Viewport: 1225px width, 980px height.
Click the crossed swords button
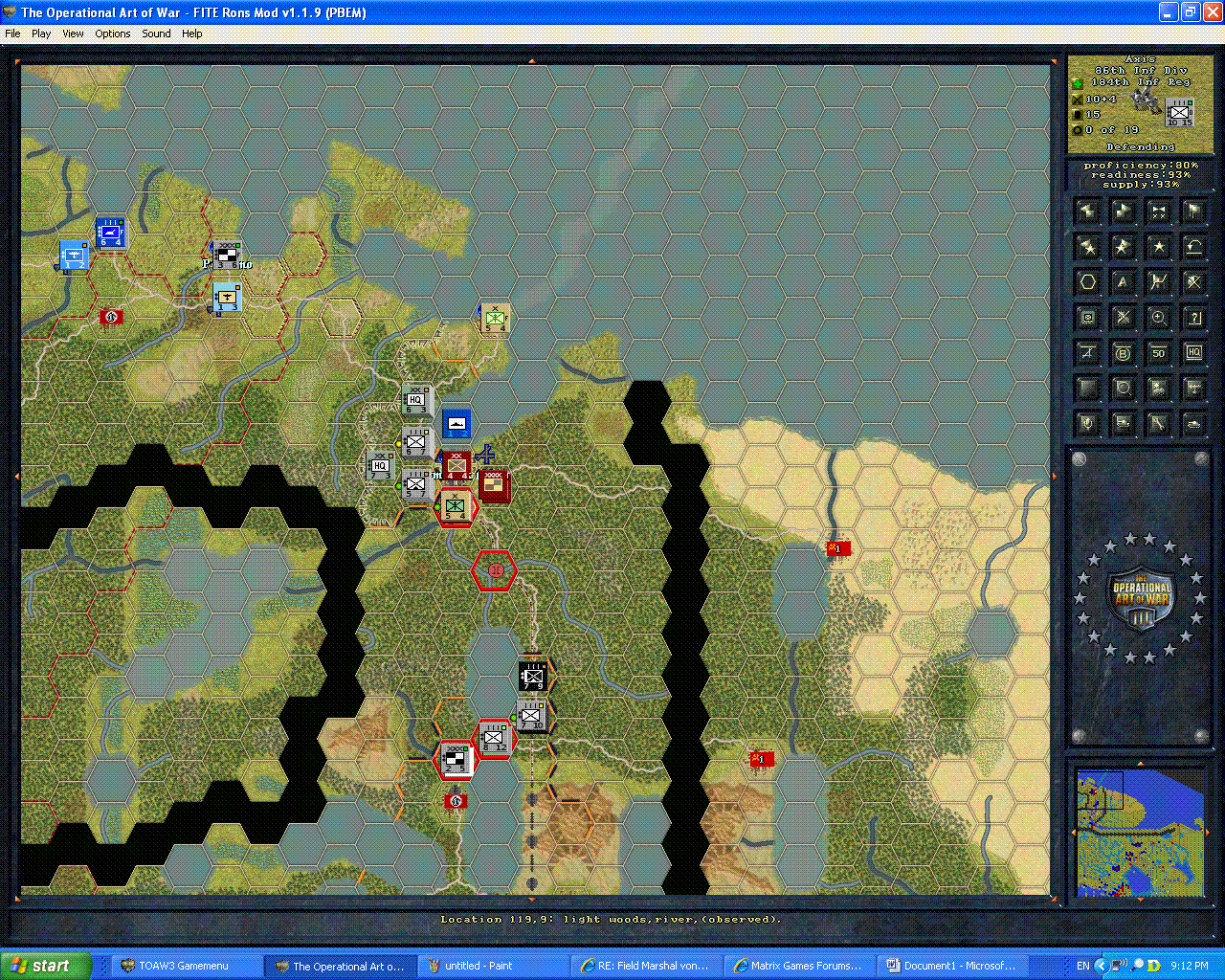point(1124,318)
